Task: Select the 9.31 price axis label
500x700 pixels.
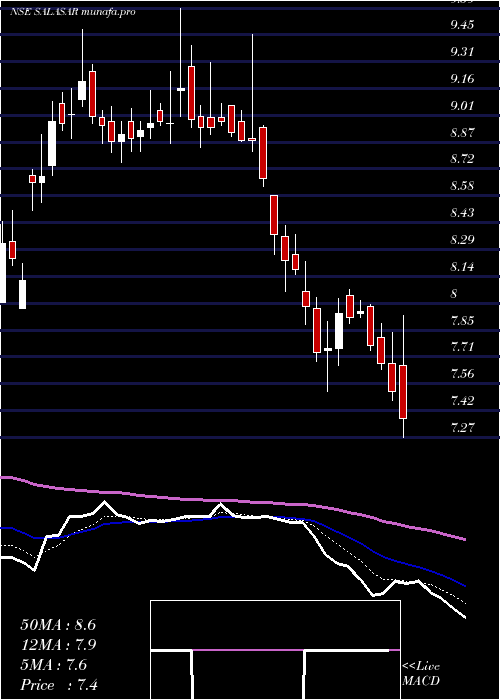Action: (x=462, y=52)
